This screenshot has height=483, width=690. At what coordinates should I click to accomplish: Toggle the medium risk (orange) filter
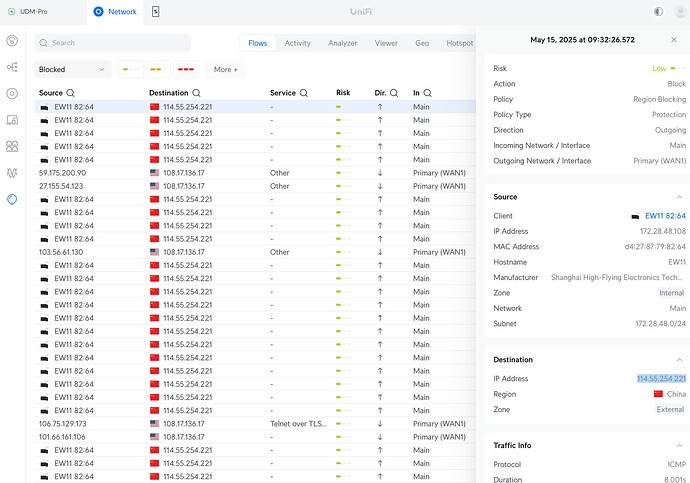156,69
